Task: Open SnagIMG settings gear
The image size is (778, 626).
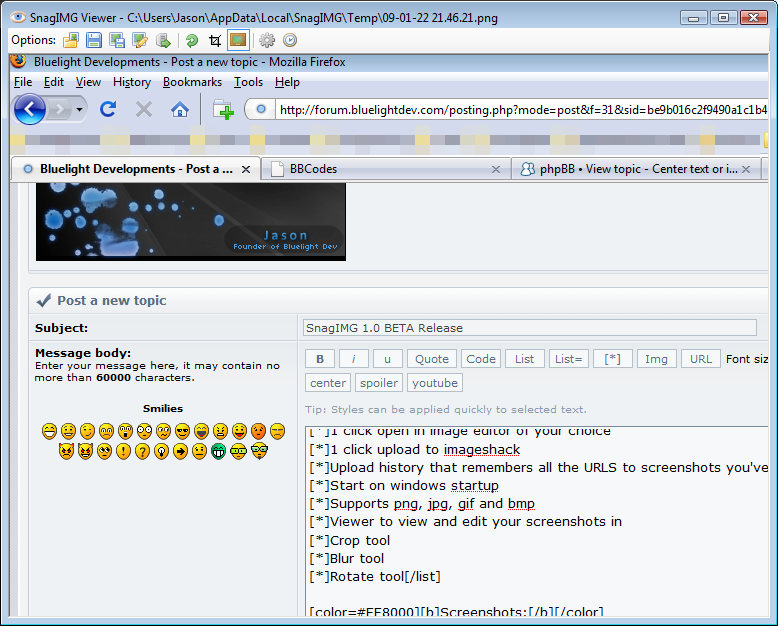Action: pyautogui.click(x=267, y=40)
